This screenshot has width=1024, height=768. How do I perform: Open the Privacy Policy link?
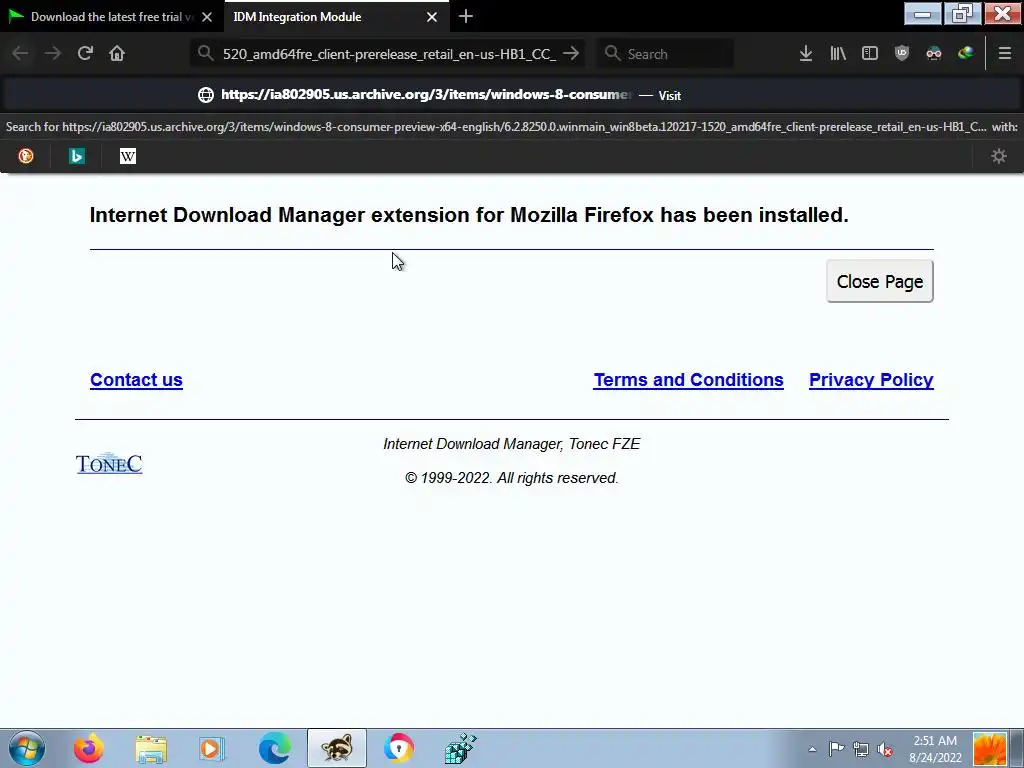(871, 380)
